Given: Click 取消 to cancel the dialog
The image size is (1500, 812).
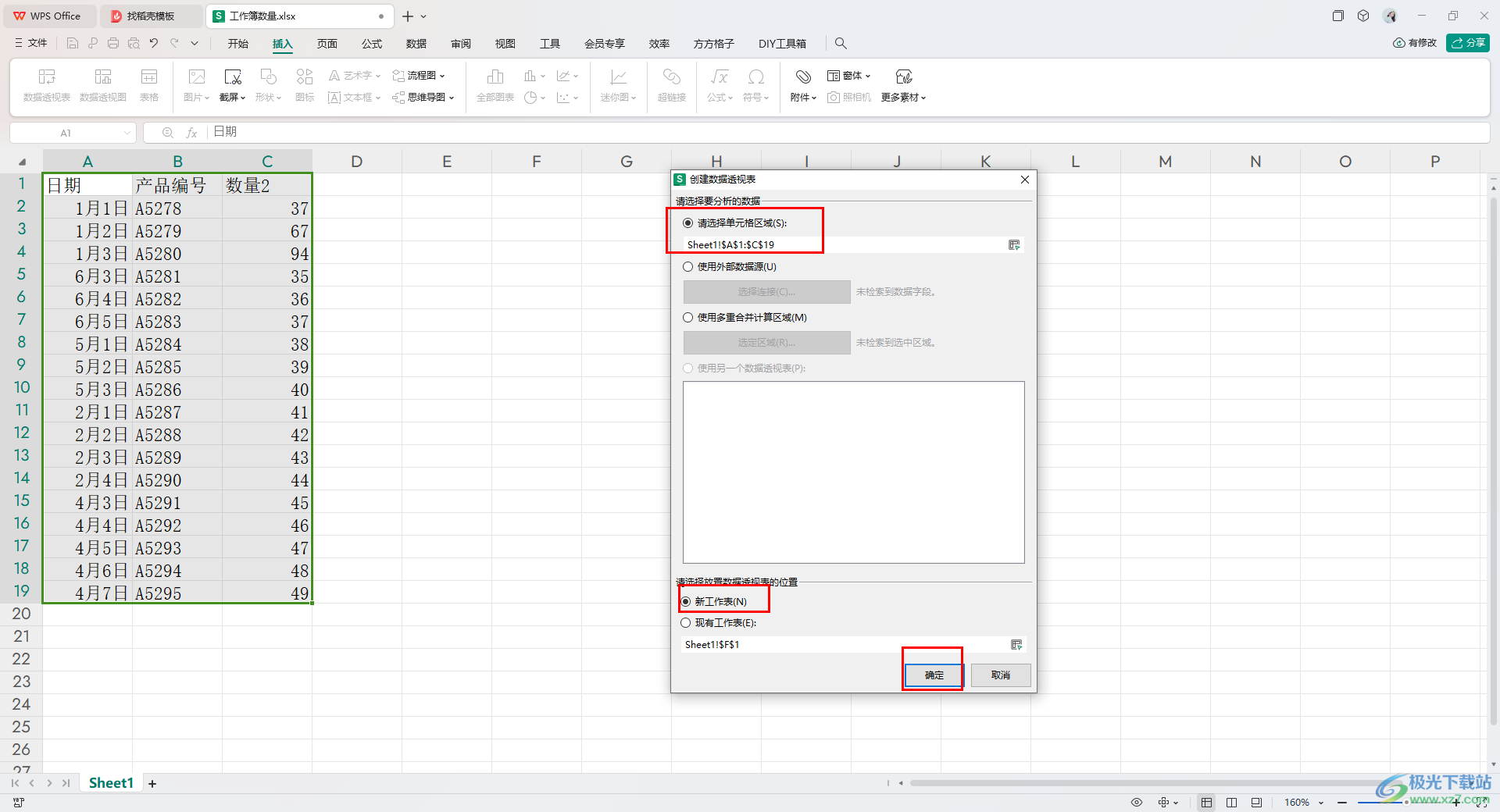Looking at the screenshot, I should coord(1001,675).
